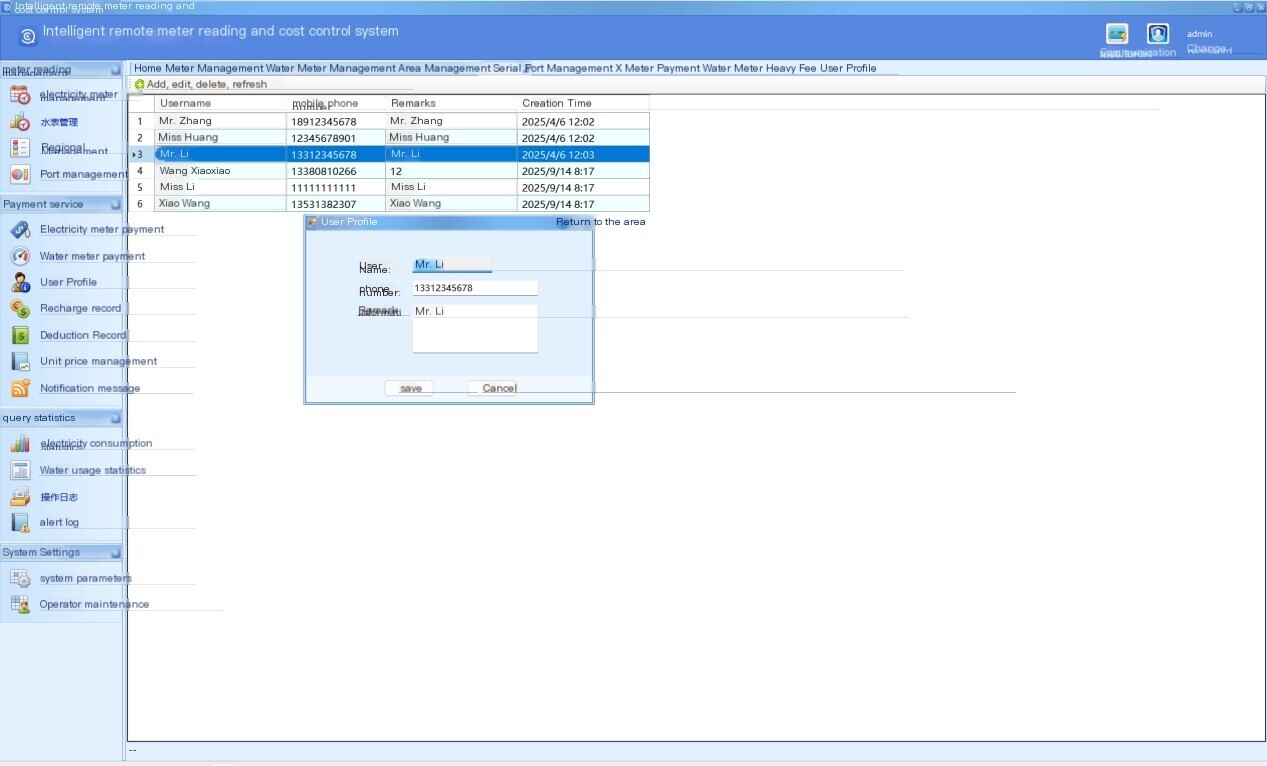1267x766 pixels.
Task: Open Water meter payment icon
Action: coord(20,256)
